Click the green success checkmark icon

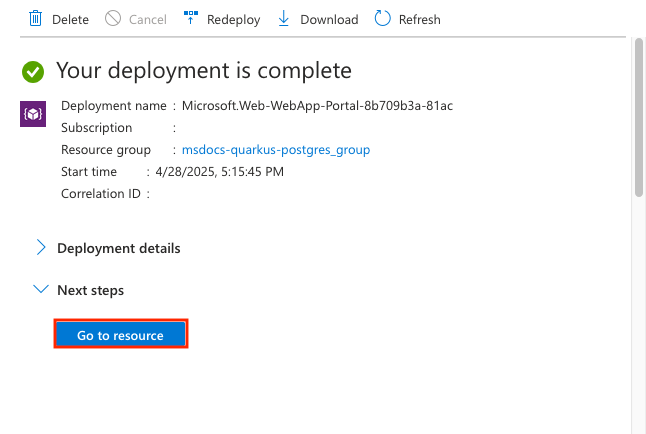click(x=33, y=72)
